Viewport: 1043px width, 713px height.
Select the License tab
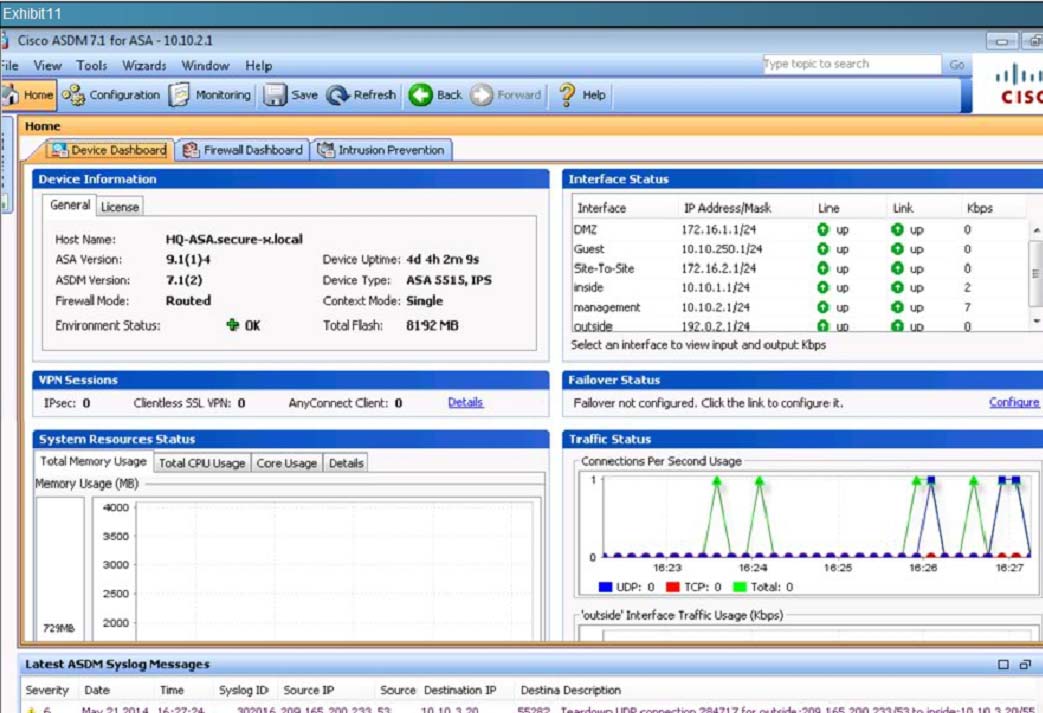coord(120,207)
